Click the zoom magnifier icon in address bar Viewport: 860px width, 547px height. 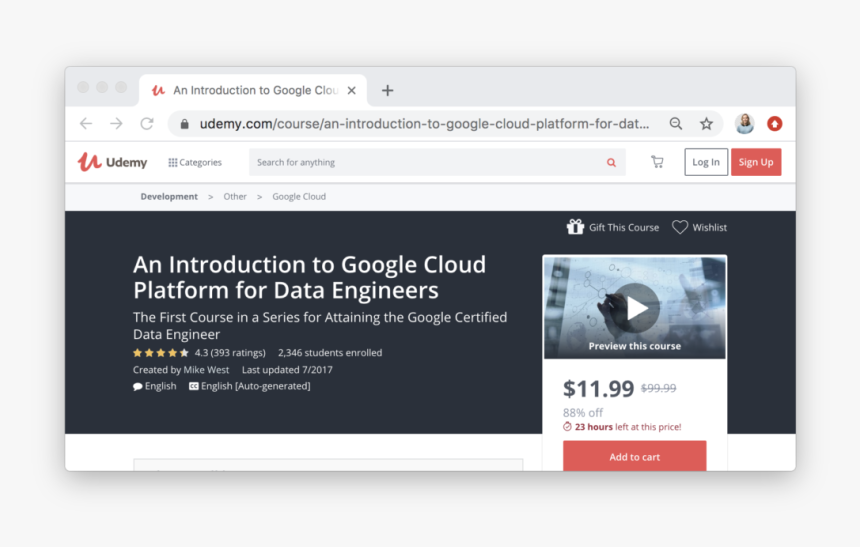676,123
